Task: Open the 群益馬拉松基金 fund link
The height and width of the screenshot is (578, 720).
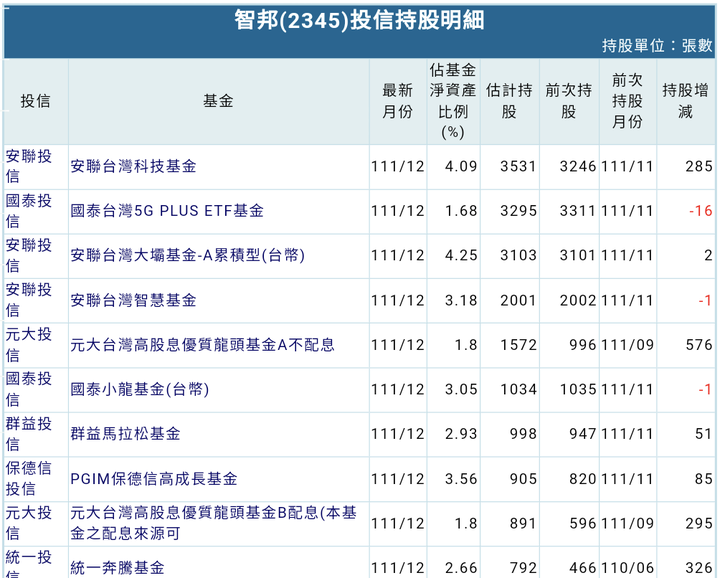Action: click(125, 434)
